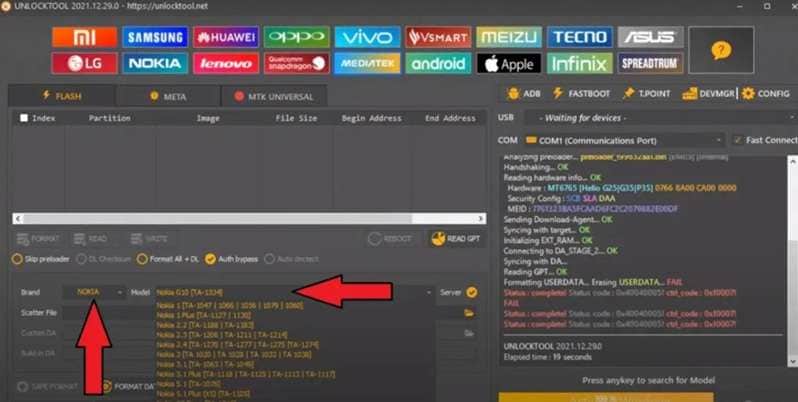This screenshot has height=402, width=798.
Task: Enable DL Checksum option
Action: click(103, 259)
